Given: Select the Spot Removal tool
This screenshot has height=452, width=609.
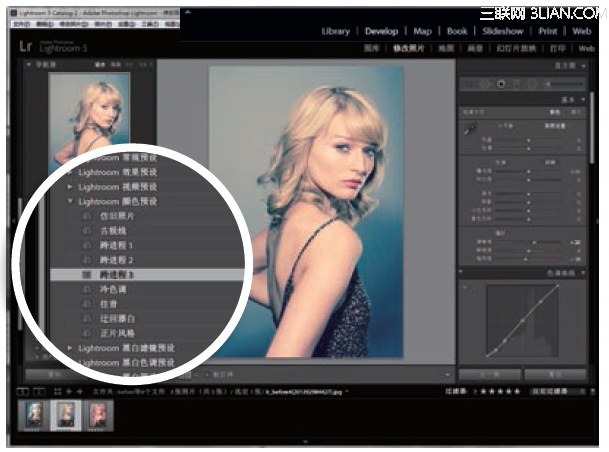Looking at the screenshot, I should click(x=485, y=84).
